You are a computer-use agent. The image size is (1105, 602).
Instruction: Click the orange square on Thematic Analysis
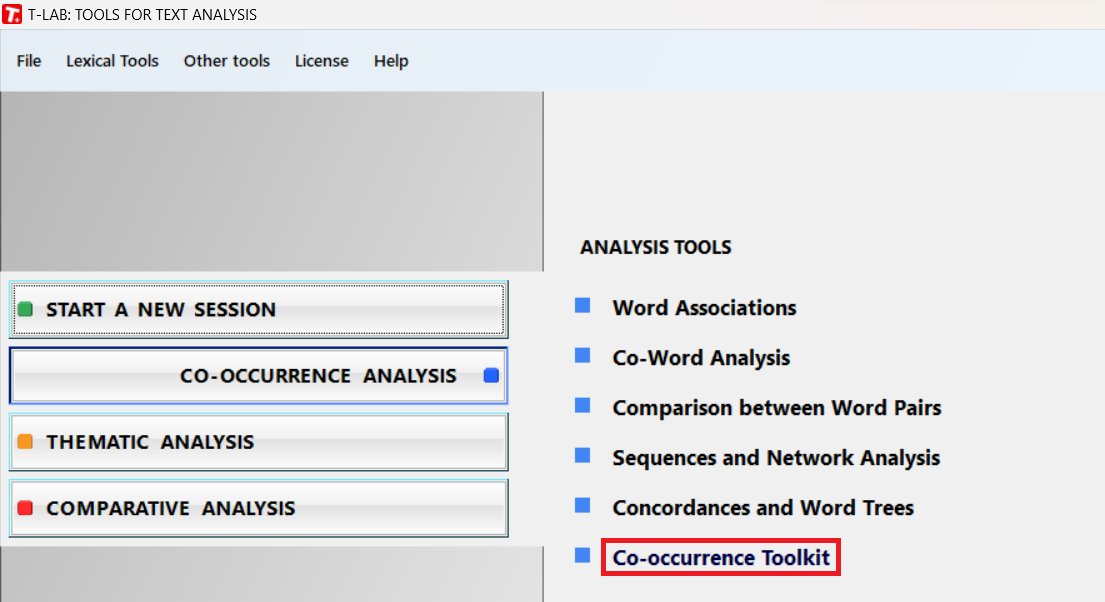point(25,442)
